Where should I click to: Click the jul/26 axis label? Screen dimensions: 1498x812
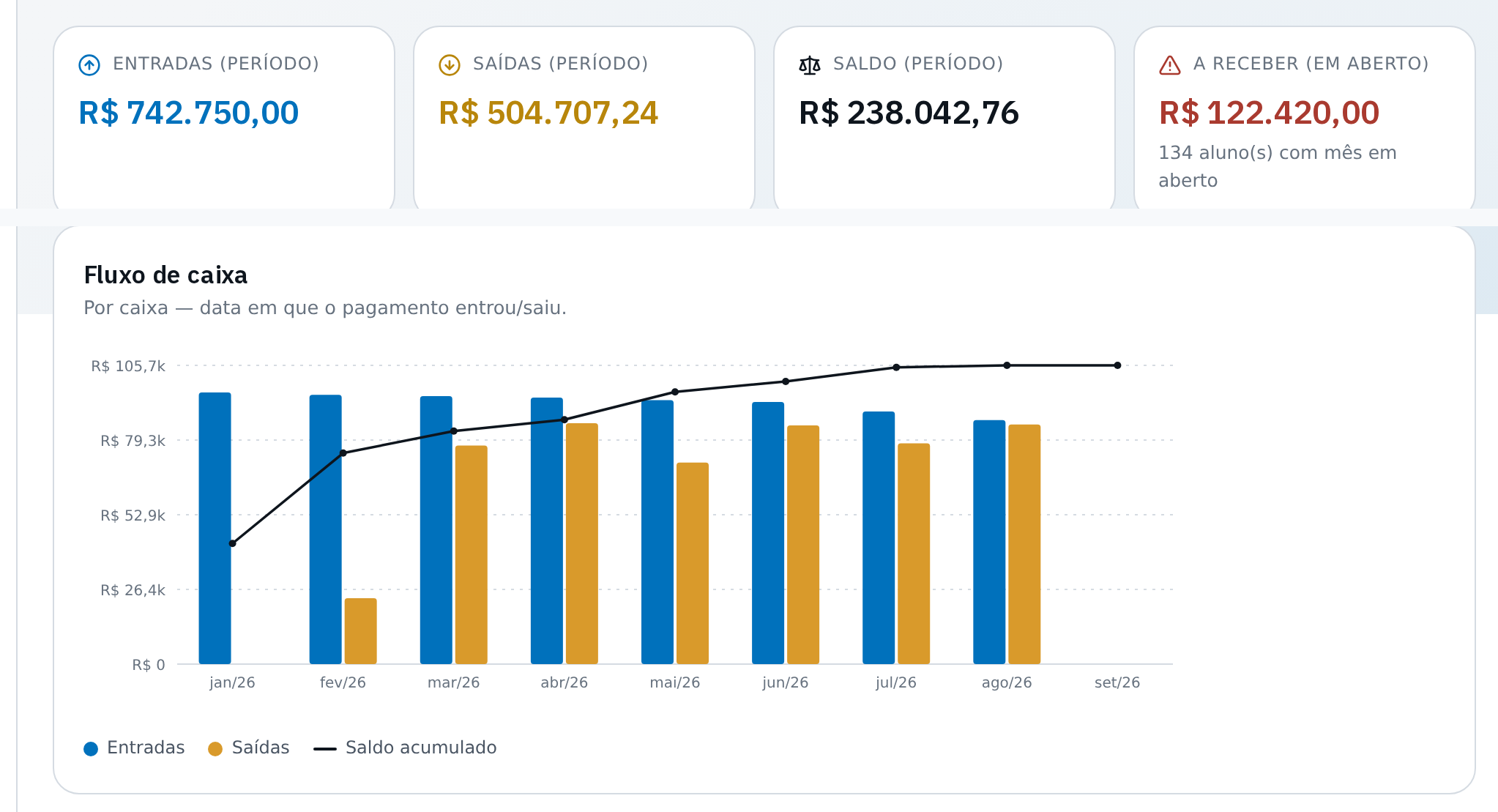pyautogui.click(x=896, y=682)
